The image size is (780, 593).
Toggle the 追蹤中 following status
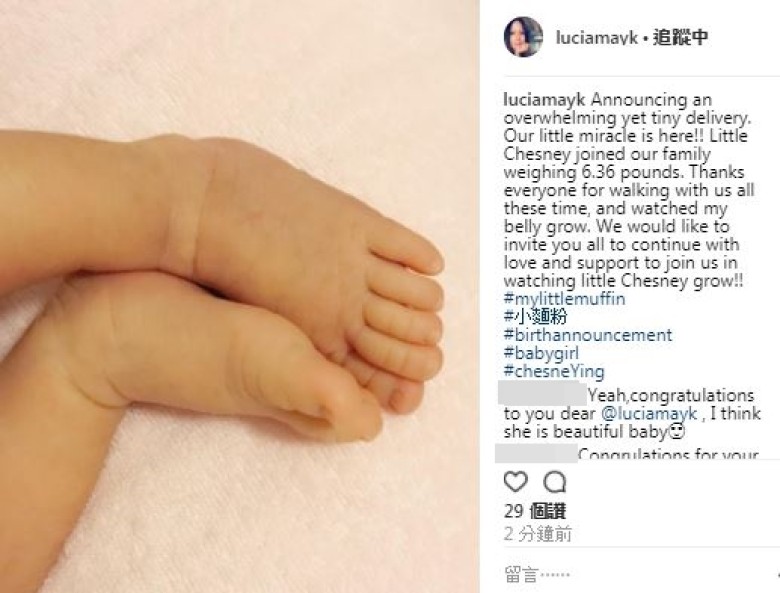tap(680, 37)
